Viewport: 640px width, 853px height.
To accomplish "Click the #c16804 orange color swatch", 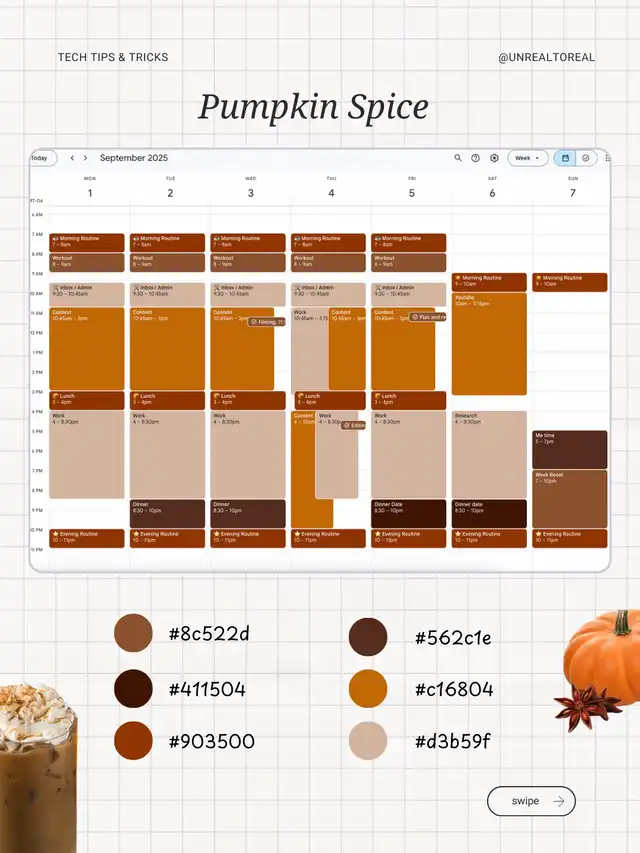I will [368, 689].
